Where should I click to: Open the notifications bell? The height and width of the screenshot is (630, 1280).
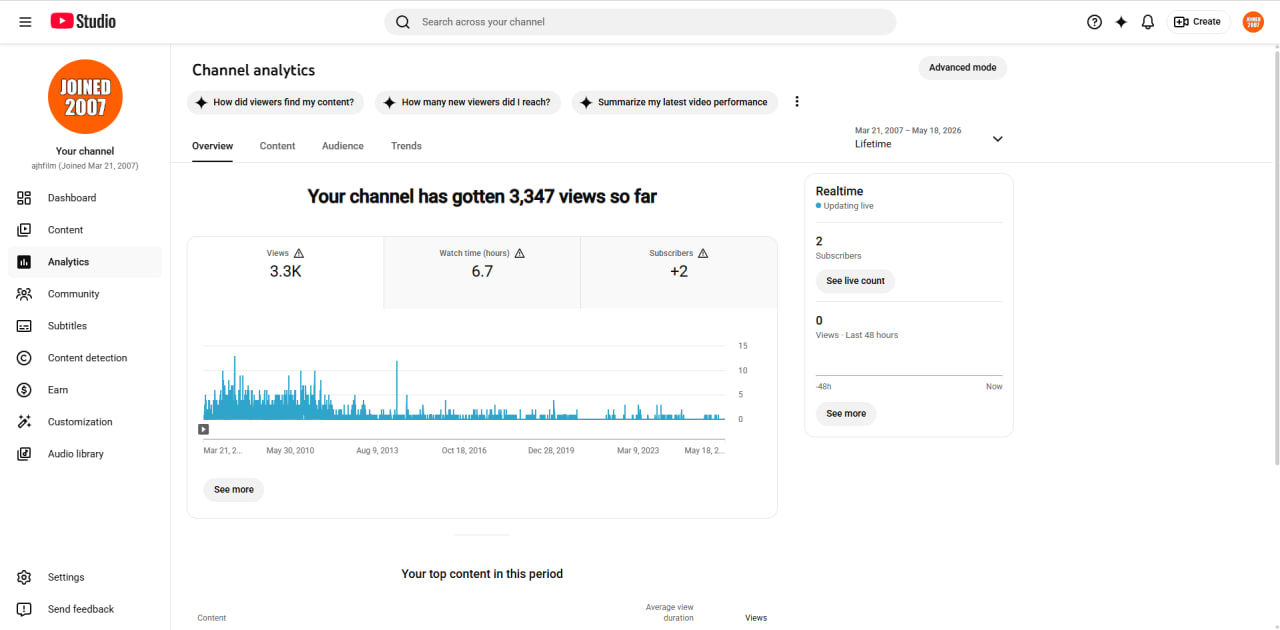1148,22
